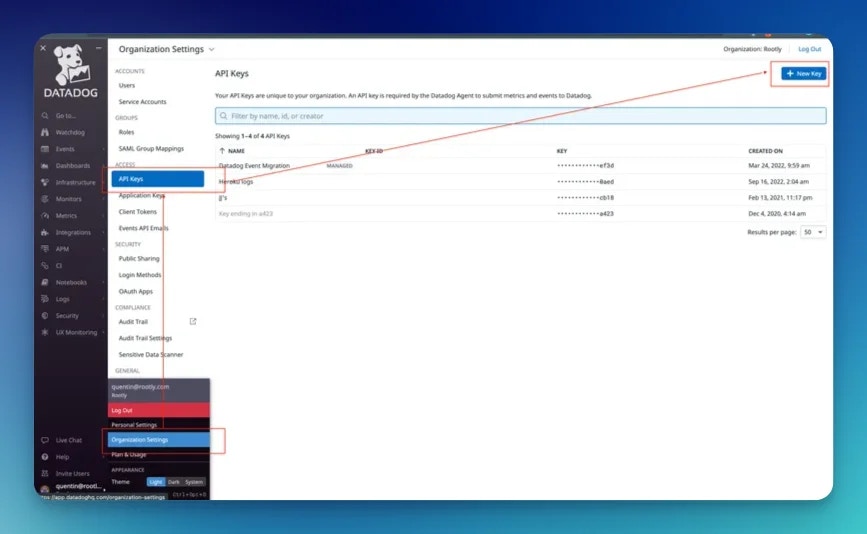867x534 pixels.
Task: Expand the Events submenu chevron
Action: click(103, 149)
